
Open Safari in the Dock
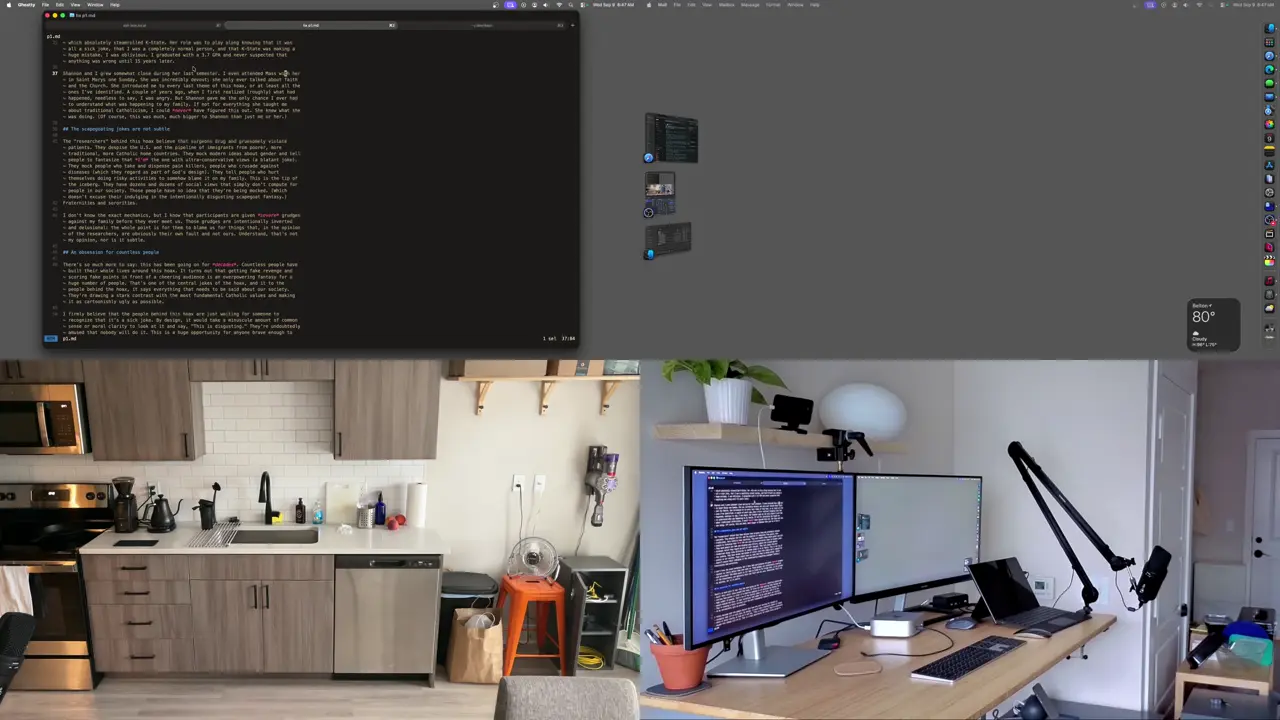(x=1270, y=55)
